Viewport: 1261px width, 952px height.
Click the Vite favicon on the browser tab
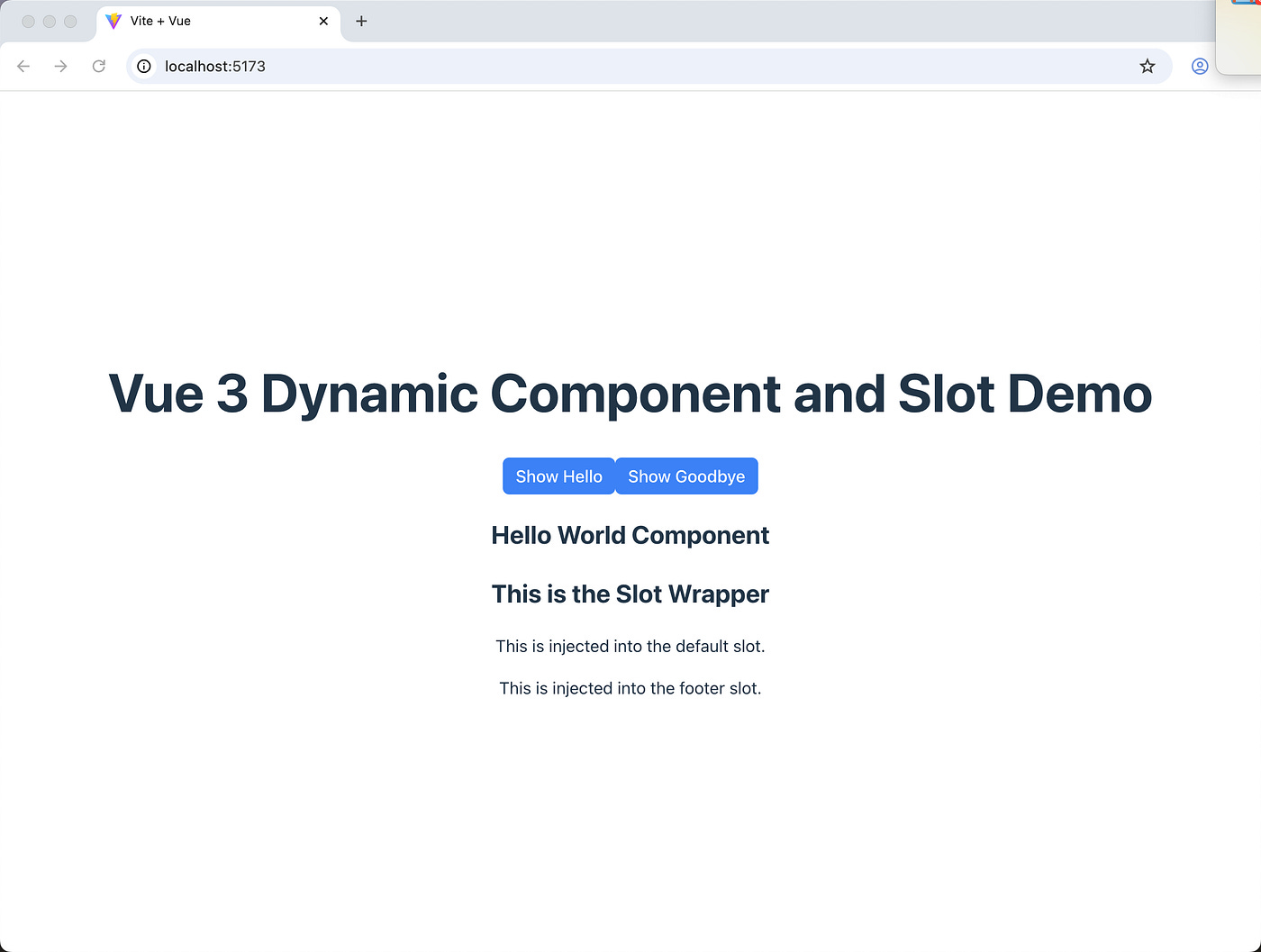click(113, 21)
